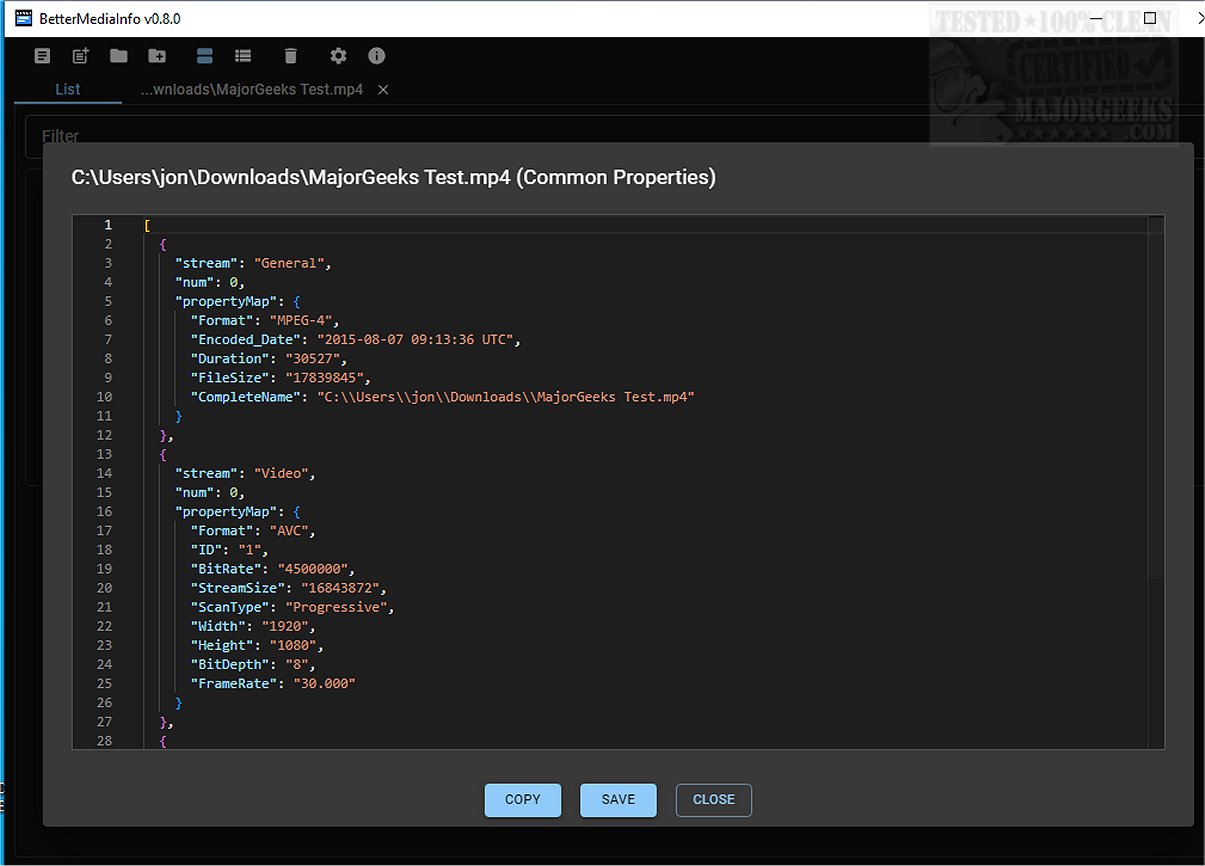The height and width of the screenshot is (866, 1205).
Task: Select the List tab
Action: [68, 89]
